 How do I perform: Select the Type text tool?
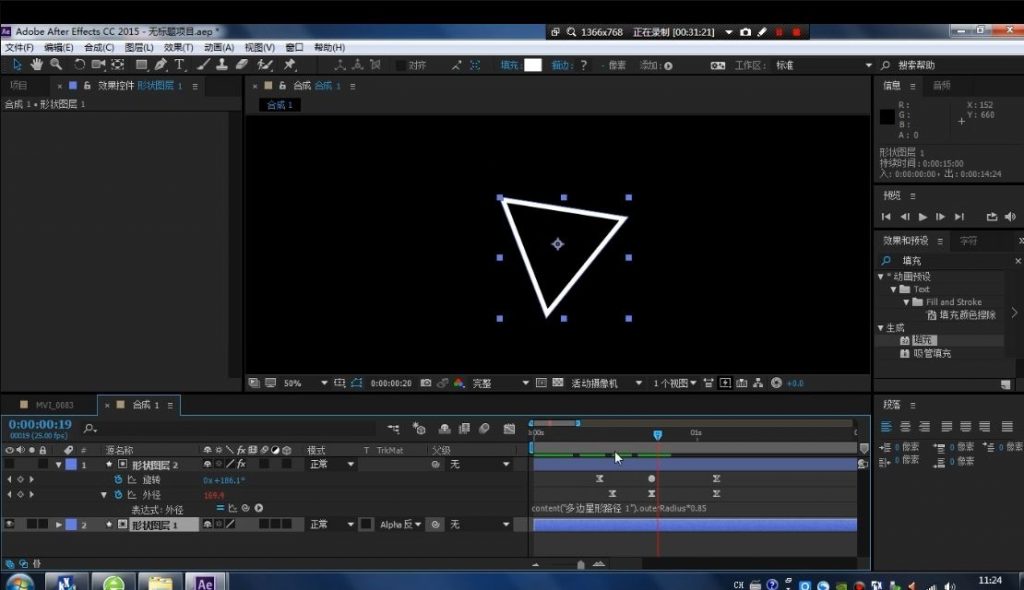click(x=179, y=65)
